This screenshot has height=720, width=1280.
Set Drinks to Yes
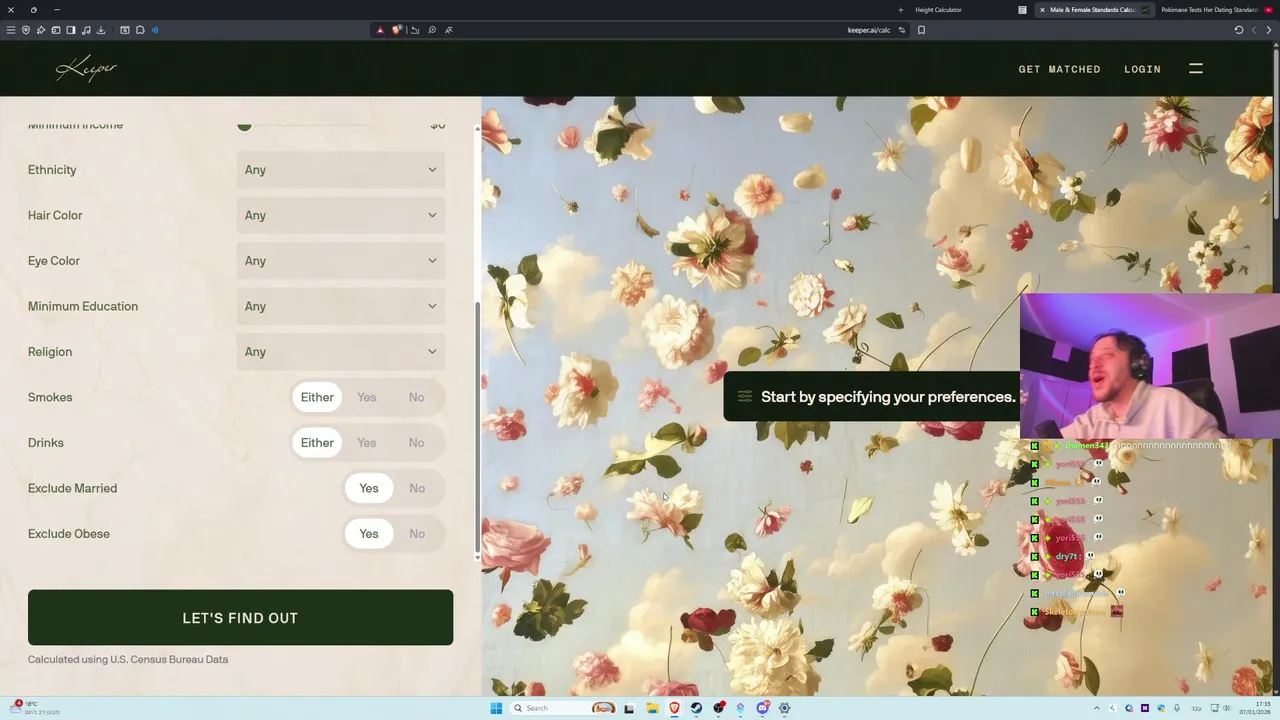click(x=367, y=443)
